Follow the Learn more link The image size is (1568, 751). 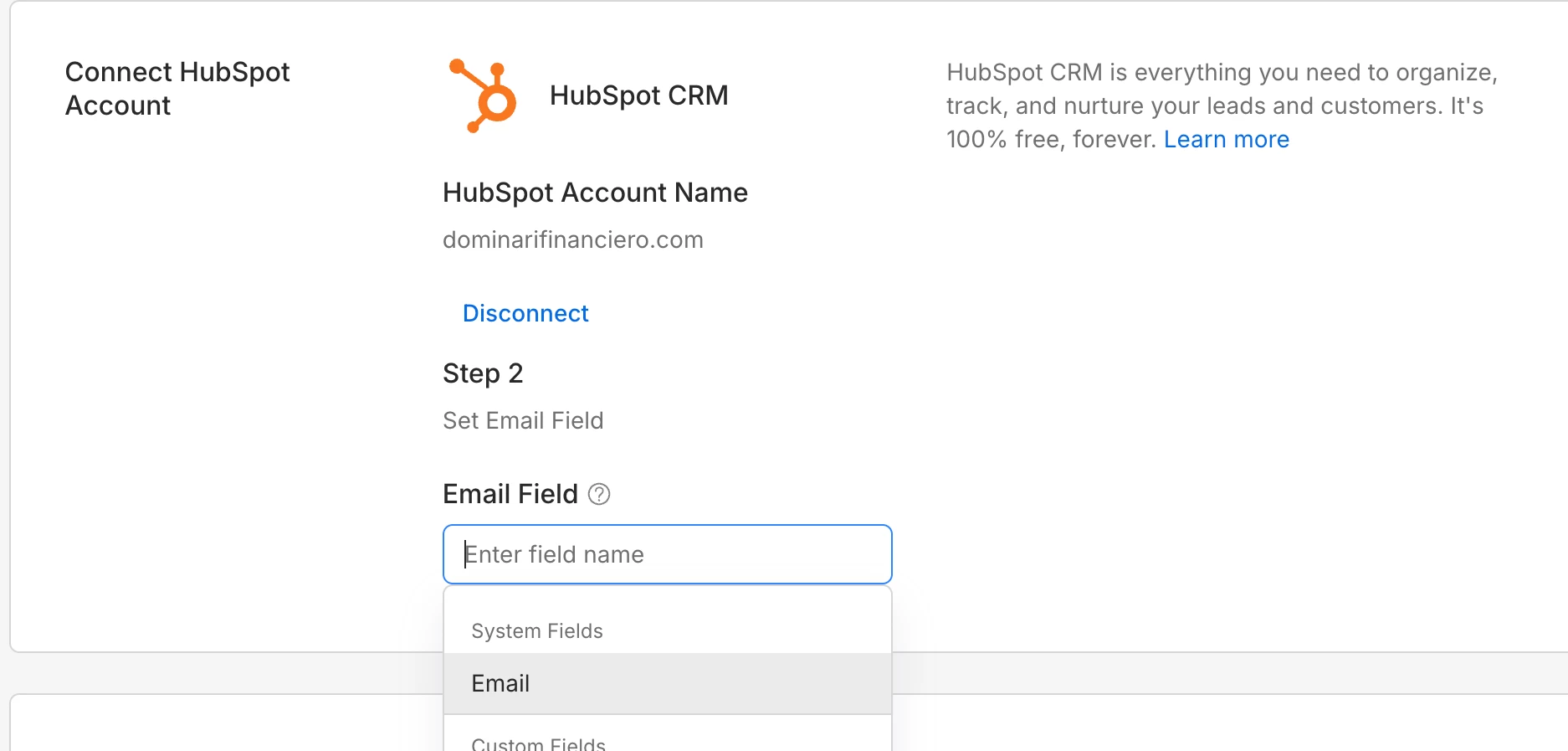[x=1226, y=139]
